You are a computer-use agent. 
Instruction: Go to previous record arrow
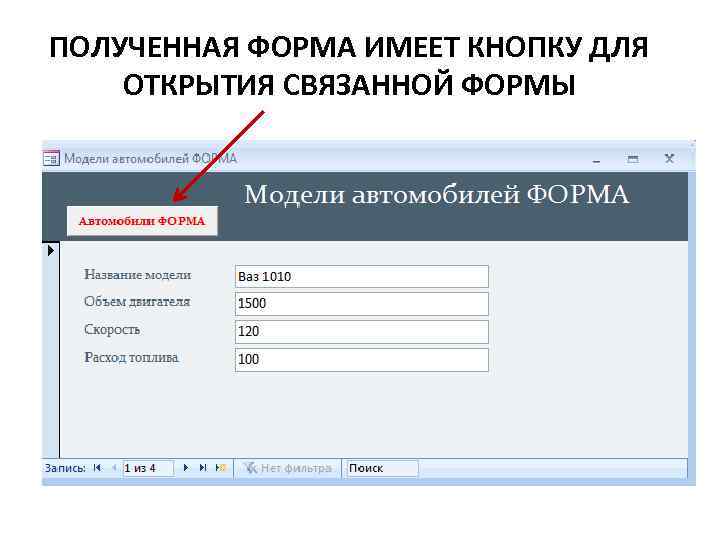tap(114, 468)
